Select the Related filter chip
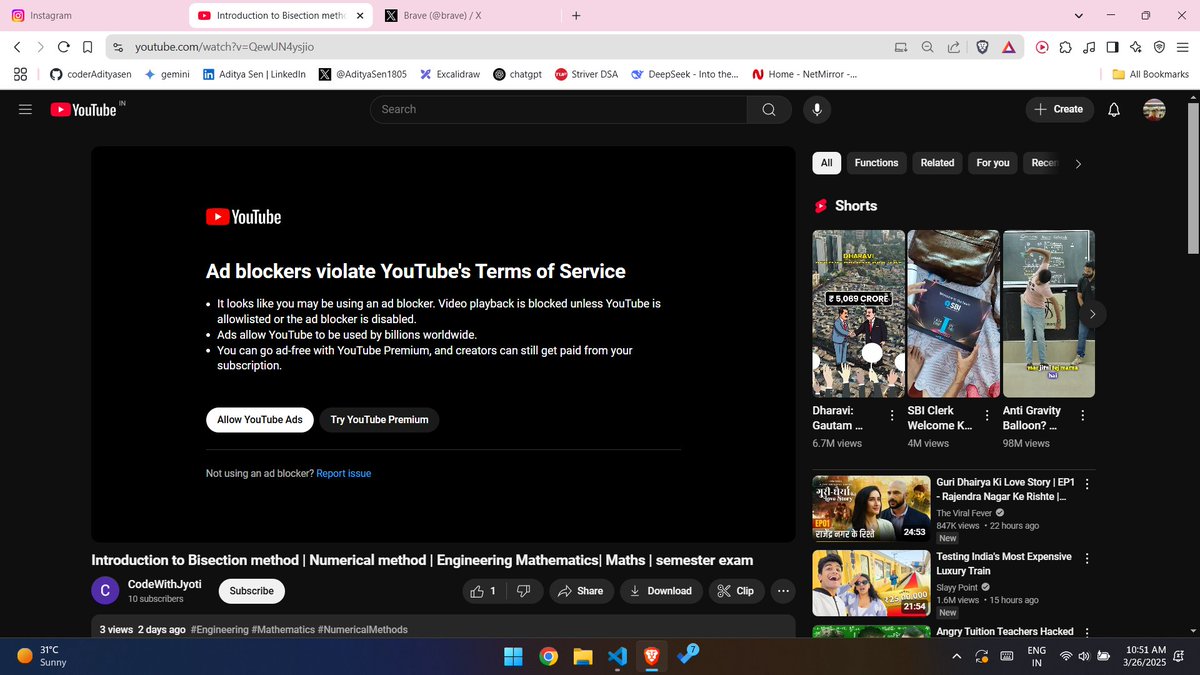 click(937, 163)
